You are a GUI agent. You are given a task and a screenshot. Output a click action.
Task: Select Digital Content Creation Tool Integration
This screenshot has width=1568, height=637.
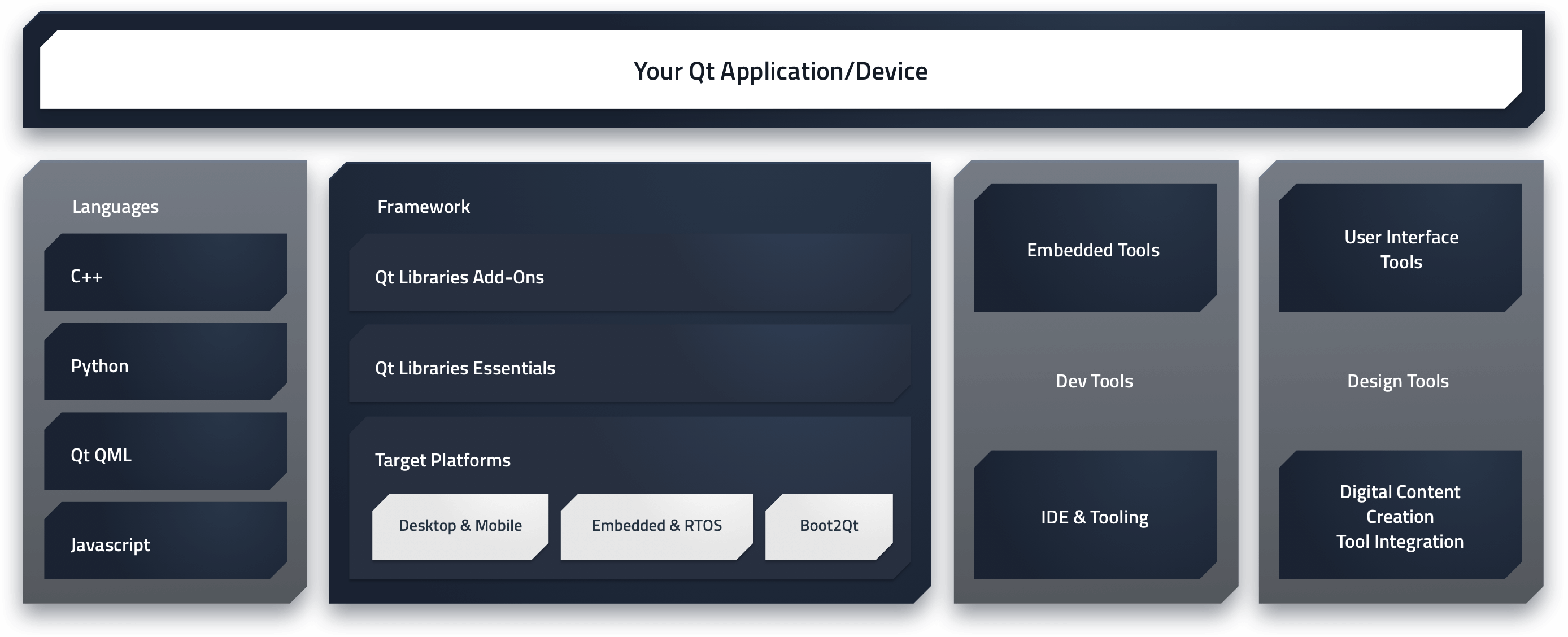1399,517
